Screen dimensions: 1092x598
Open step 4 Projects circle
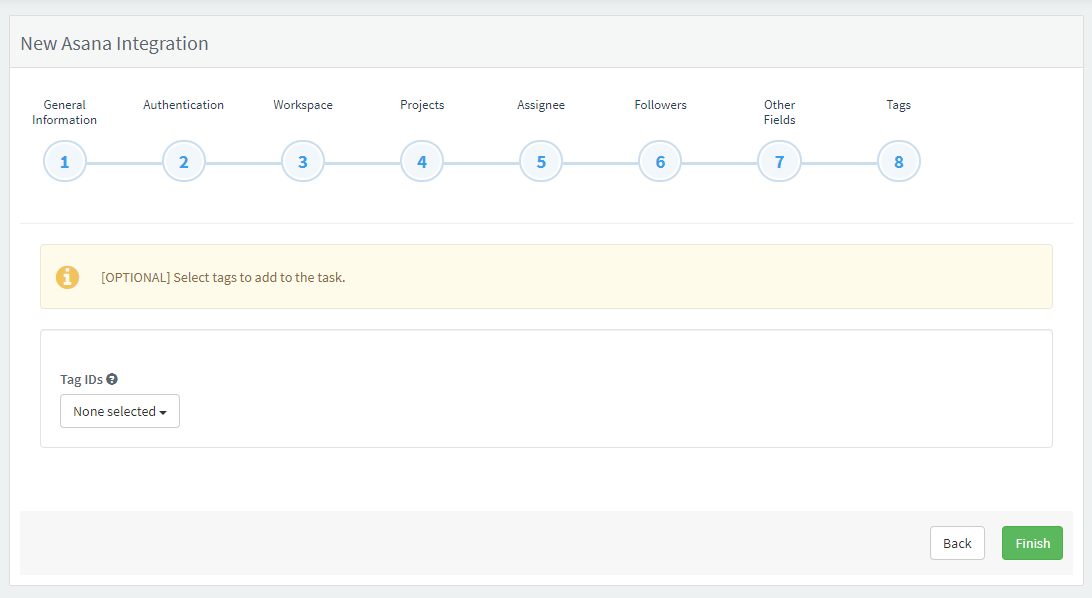[422, 162]
